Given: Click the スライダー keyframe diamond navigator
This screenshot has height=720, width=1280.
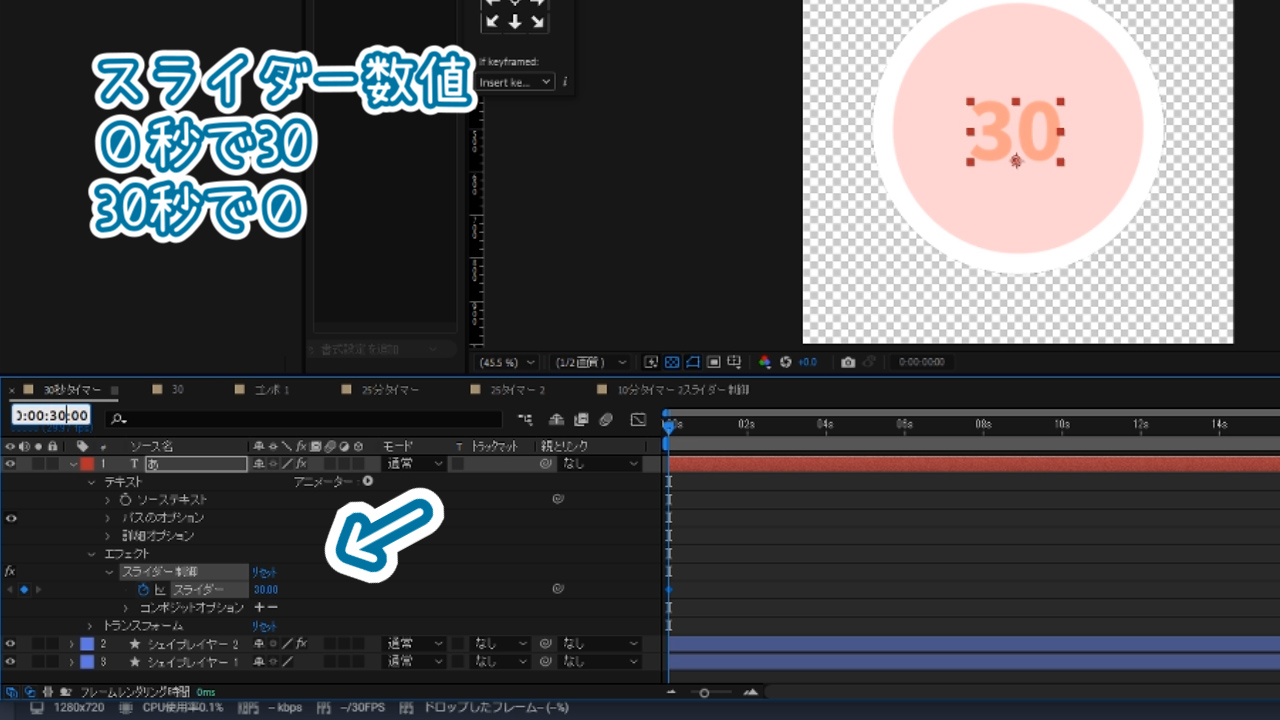Looking at the screenshot, I should [24, 590].
